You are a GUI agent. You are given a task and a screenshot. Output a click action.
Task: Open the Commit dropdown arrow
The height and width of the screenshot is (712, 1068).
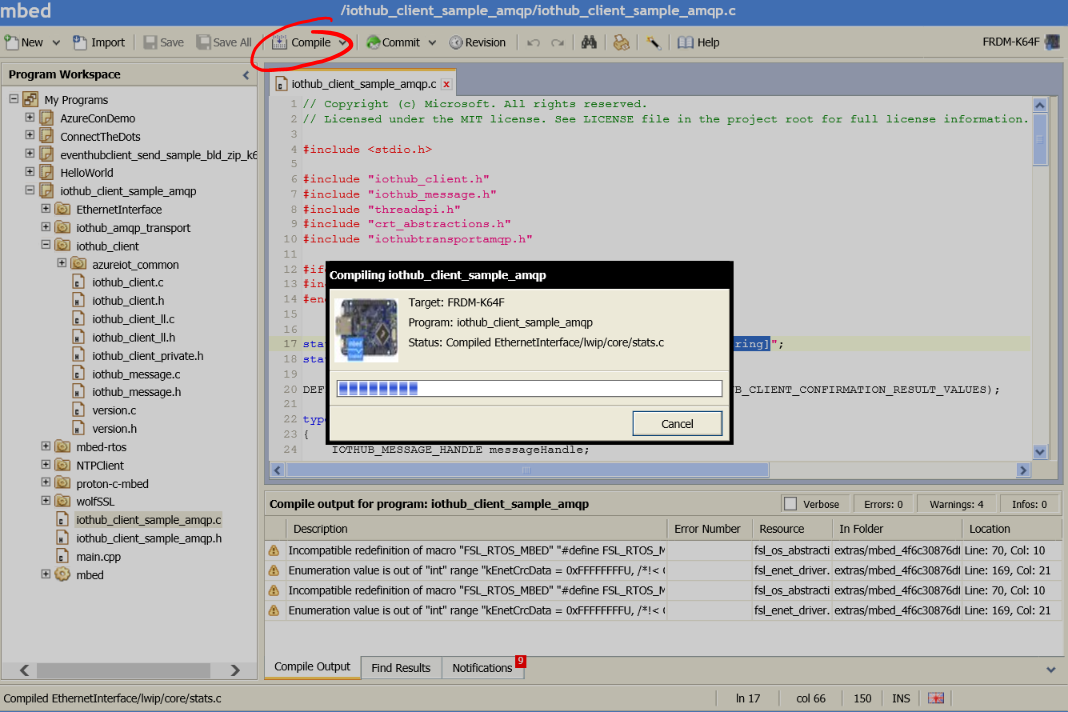pyautogui.click(x=432, y=43)
